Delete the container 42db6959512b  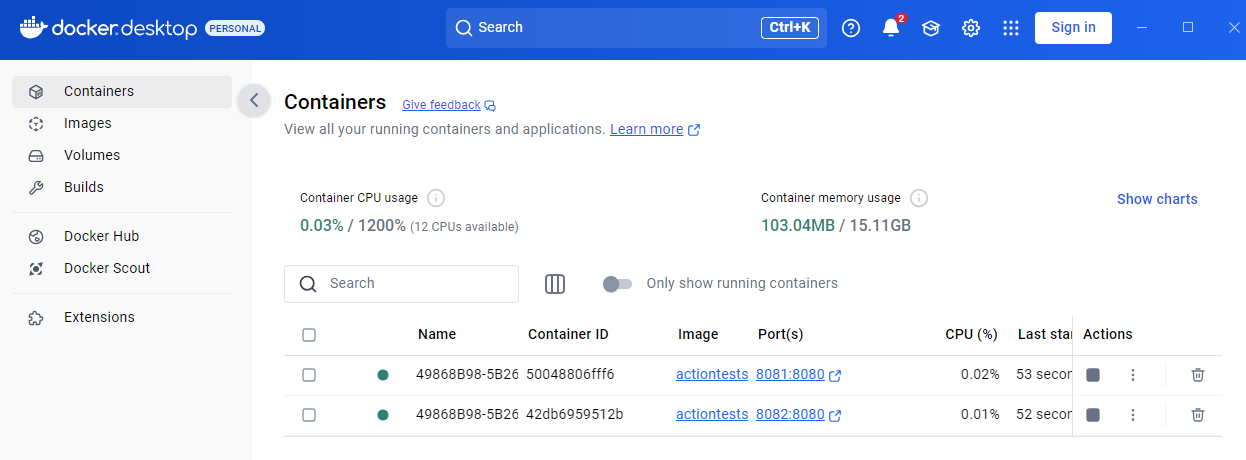[1198, 415]
